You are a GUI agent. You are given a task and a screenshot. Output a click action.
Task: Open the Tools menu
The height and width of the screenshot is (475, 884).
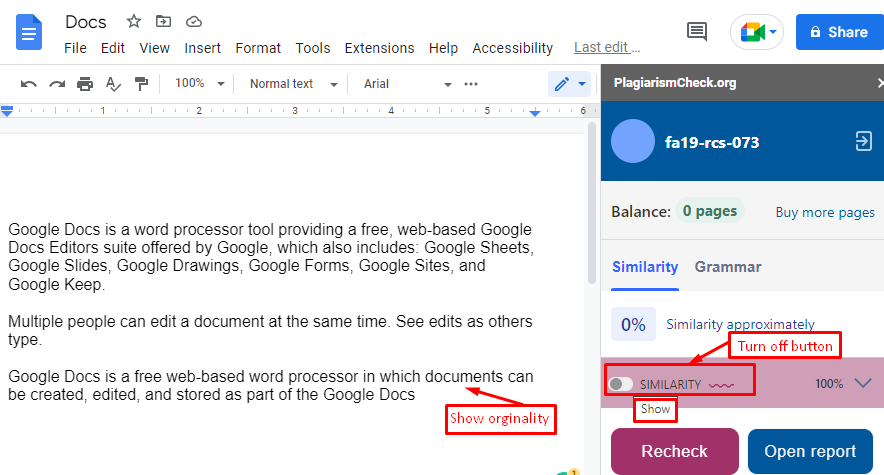313,48
